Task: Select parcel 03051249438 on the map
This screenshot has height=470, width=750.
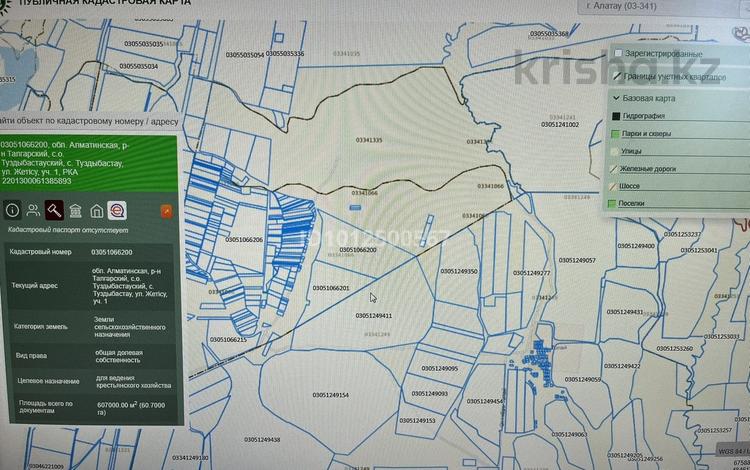Action: [x=262, y=439]
